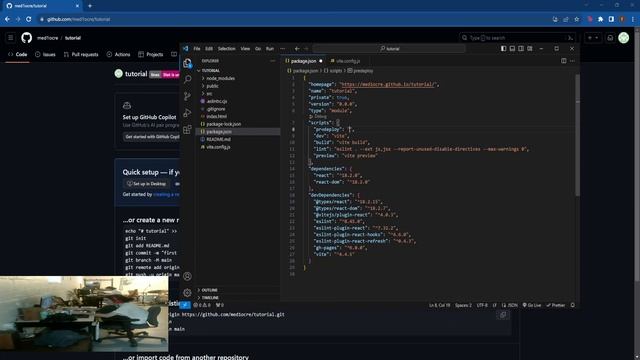Click the GitHub search field

(x=518, y=38)
